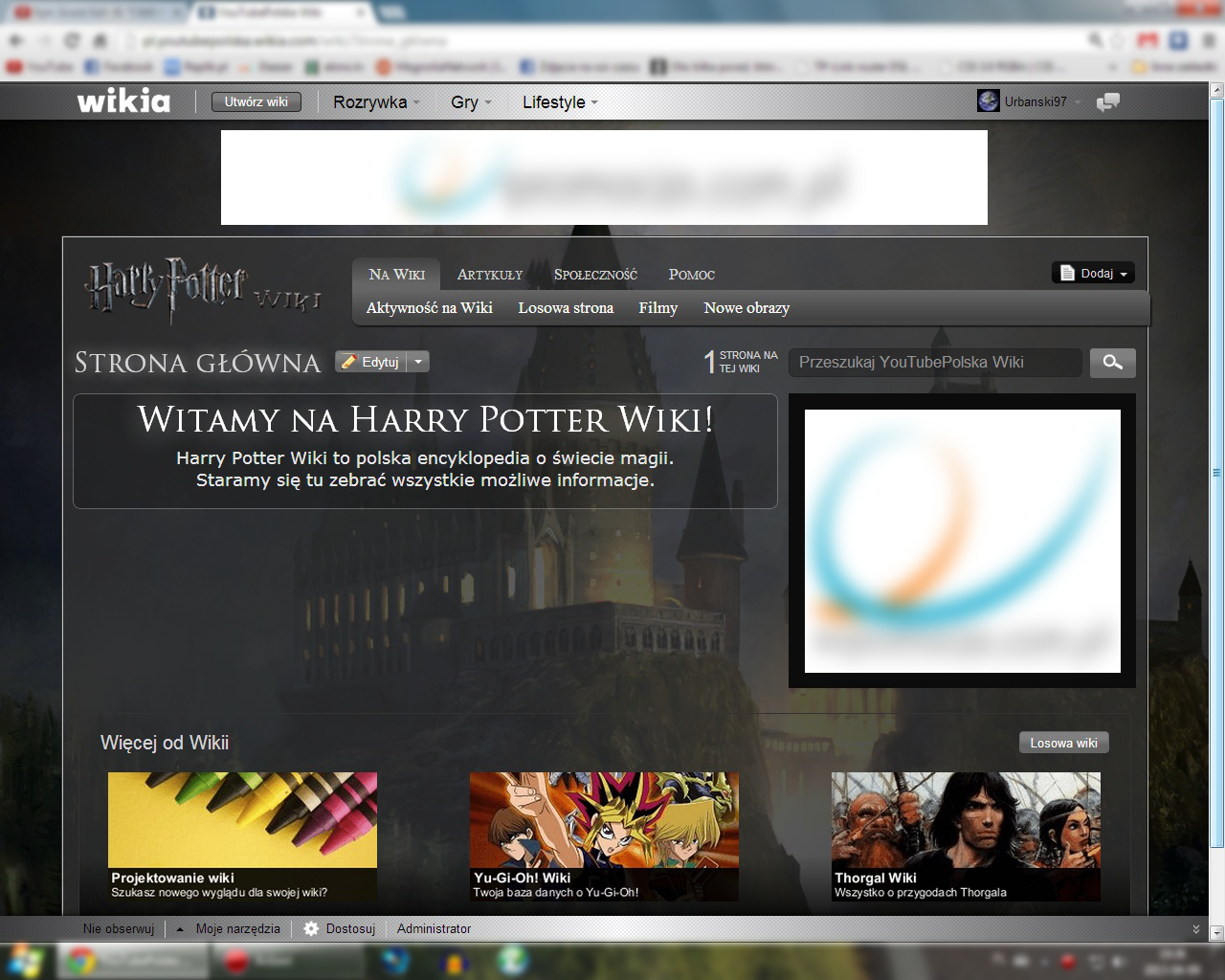1225x980 pixels.
Task: Click the top banner advertisement
Action: (x=604, y=177)
